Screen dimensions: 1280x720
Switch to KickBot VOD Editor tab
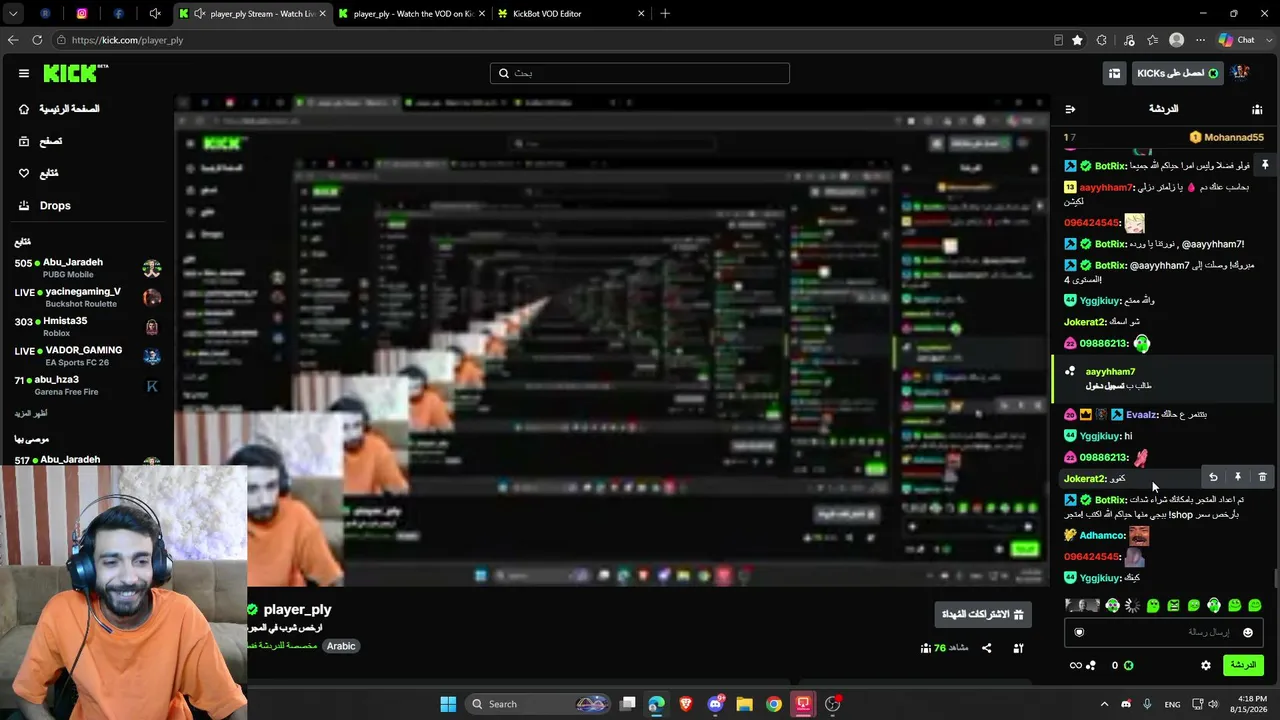point(570,14)
